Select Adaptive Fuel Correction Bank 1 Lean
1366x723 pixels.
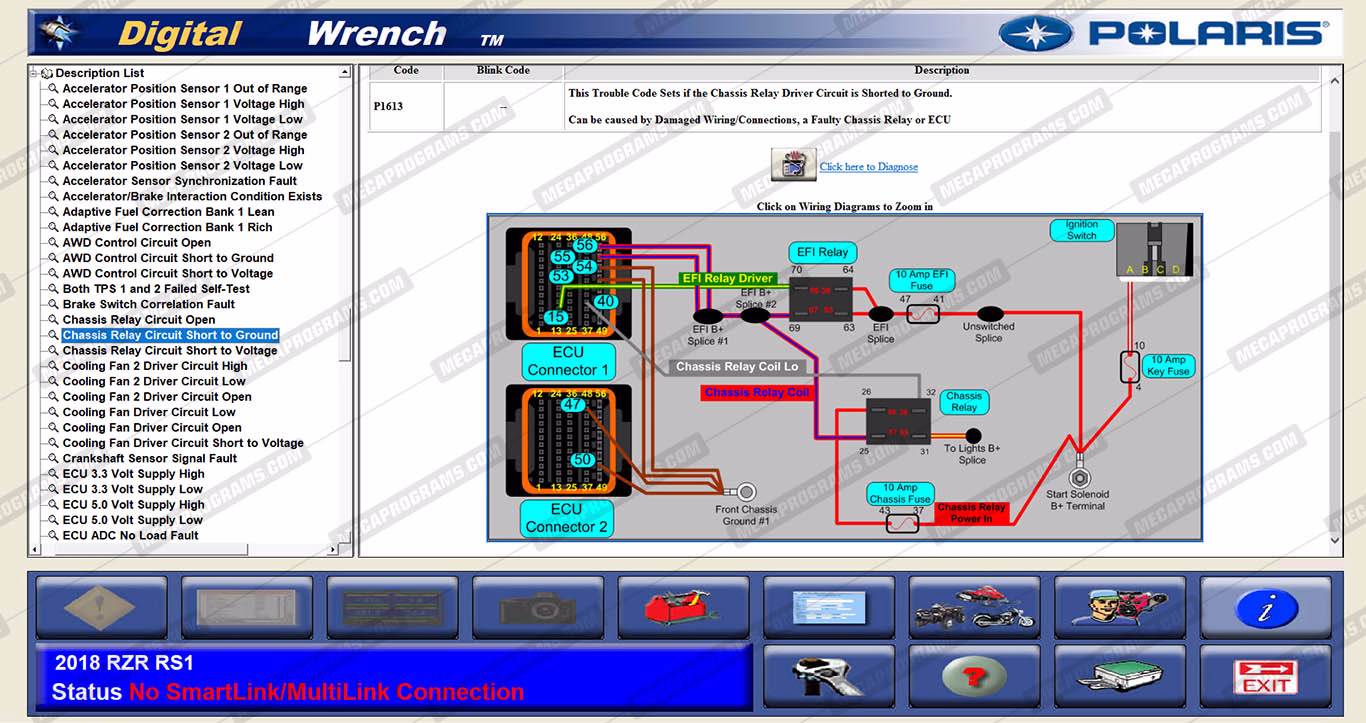pyautogui.click(x=168, y=212)
